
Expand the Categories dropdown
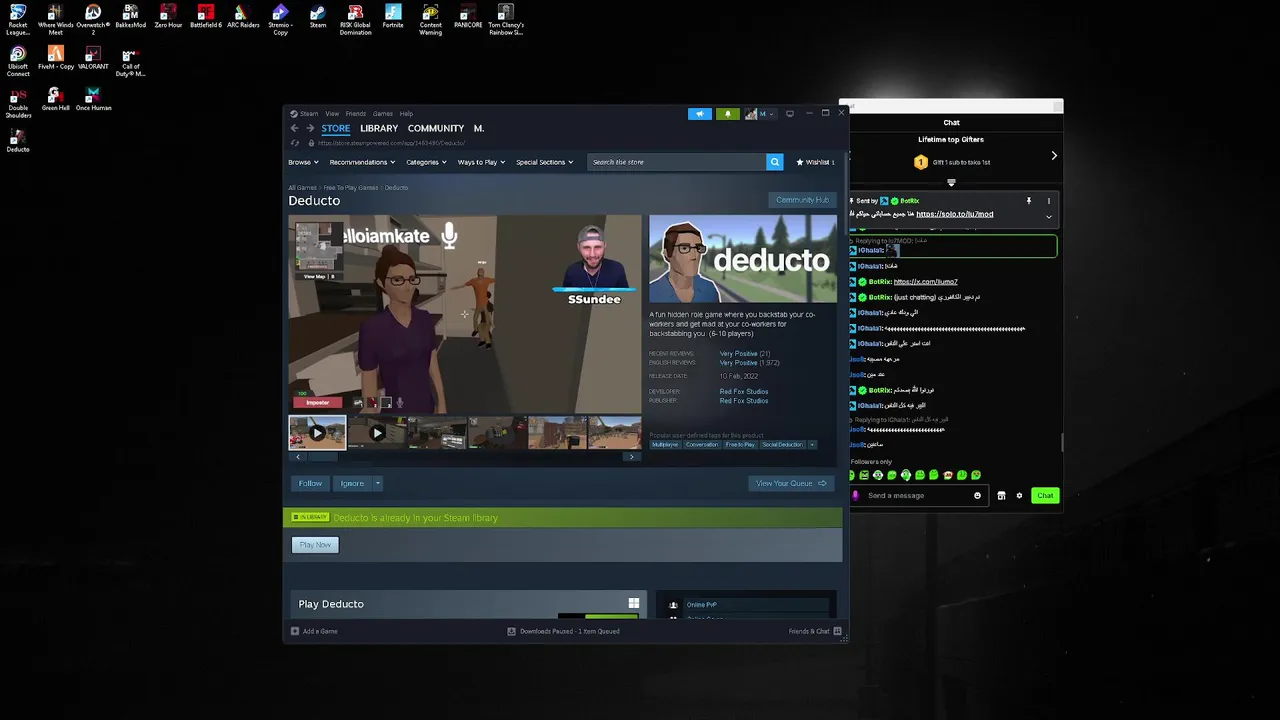click(426, 162)
